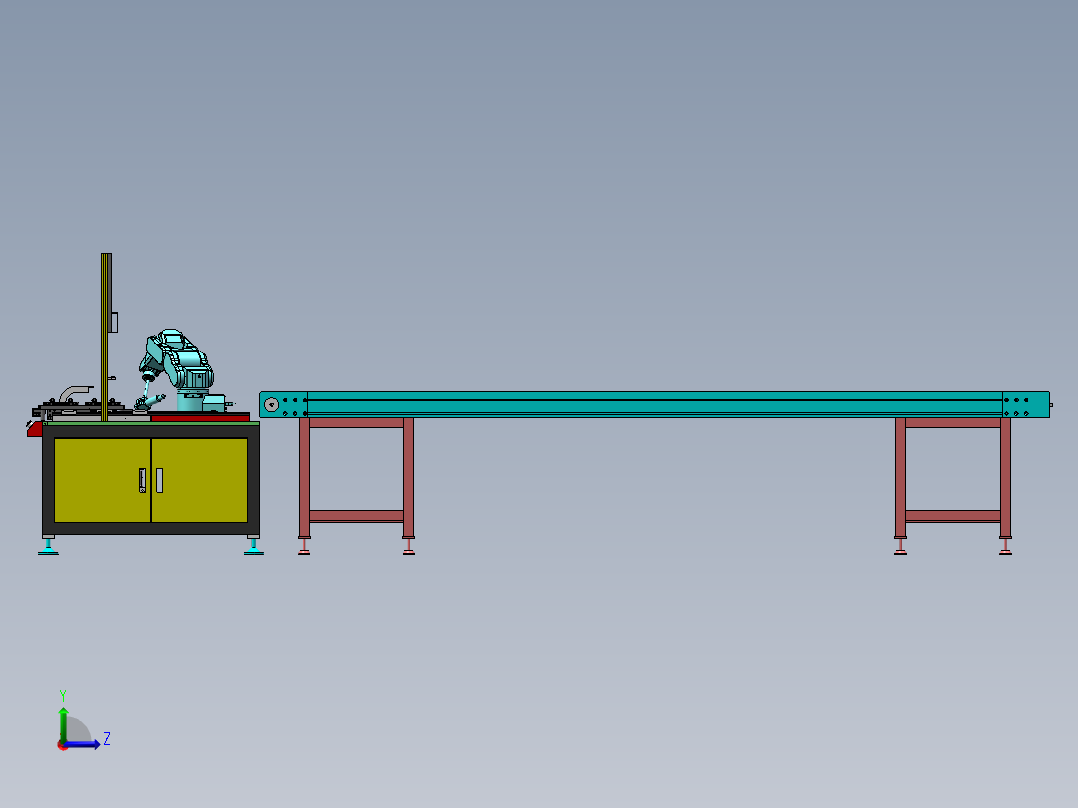The height and width of the screenshot is (808, 1078).
Task: Select the cabinet's right teal leveling foot
Action: tap(254, 547)
